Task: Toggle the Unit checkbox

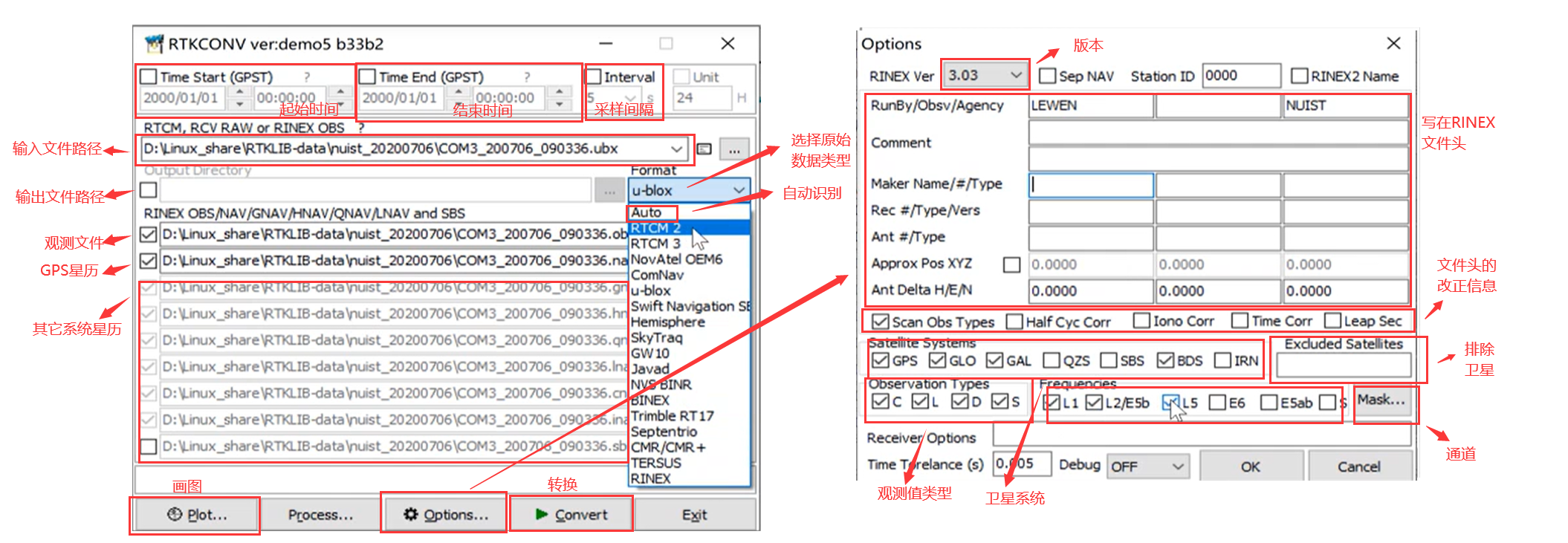Action: point(681,77)
